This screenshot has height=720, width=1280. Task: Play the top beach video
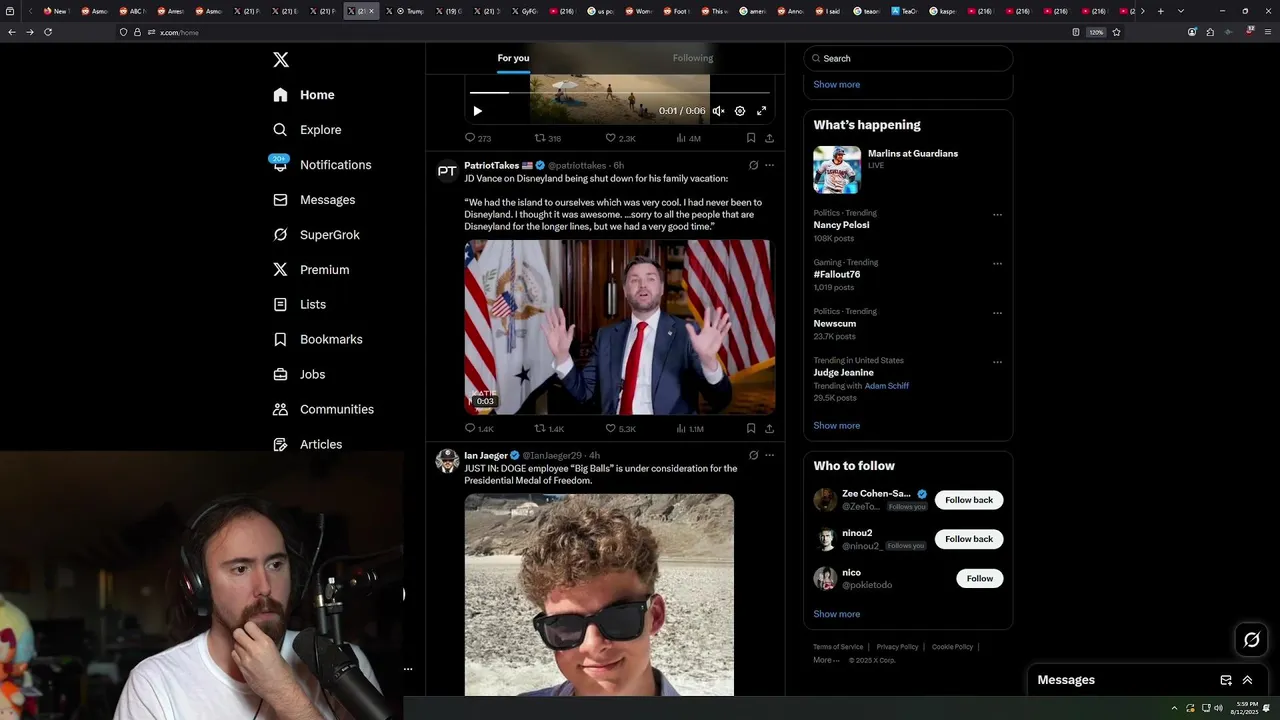coord(477,111)
